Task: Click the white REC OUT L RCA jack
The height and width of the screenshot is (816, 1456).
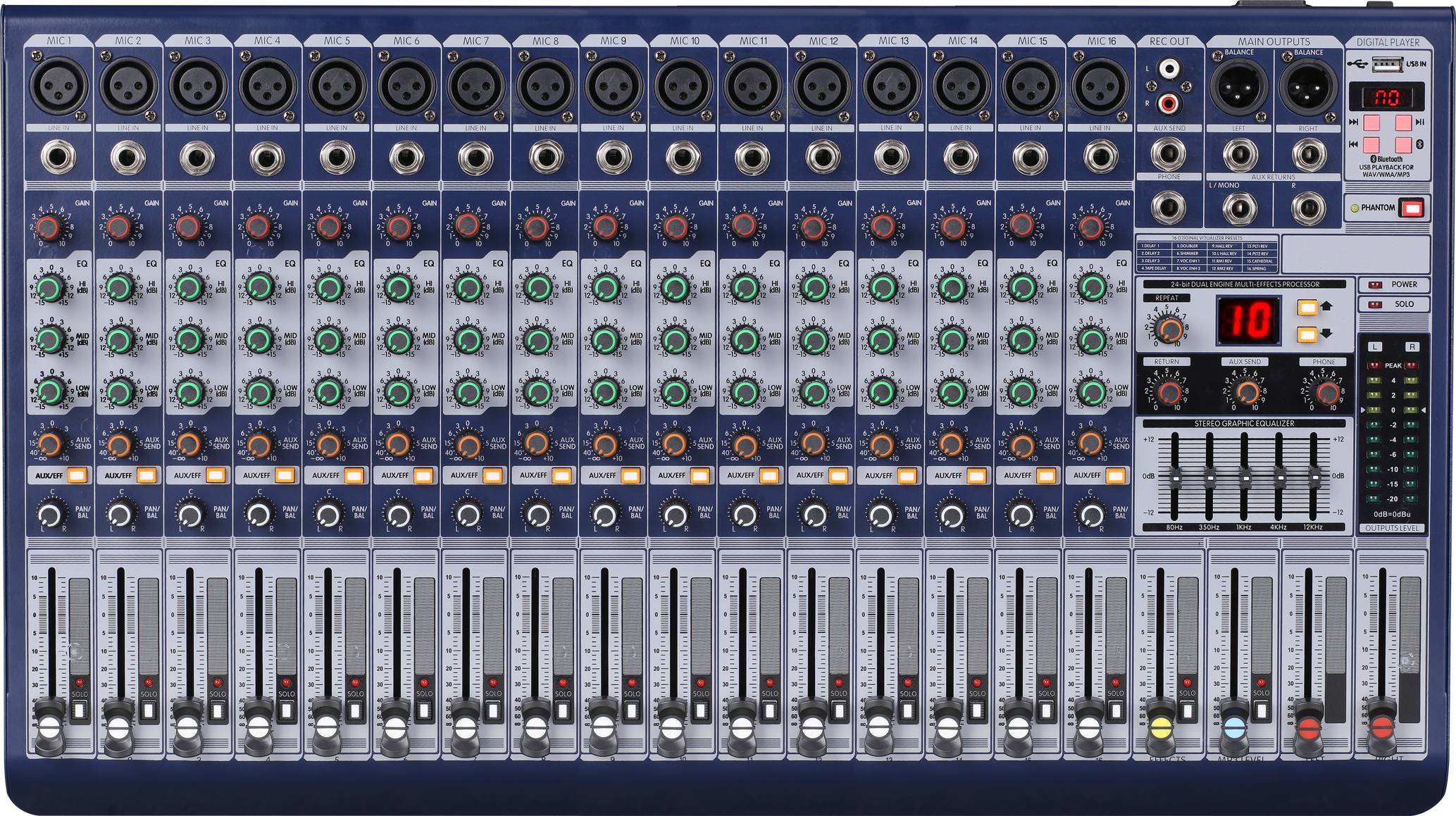Action: pos(1169,68)
